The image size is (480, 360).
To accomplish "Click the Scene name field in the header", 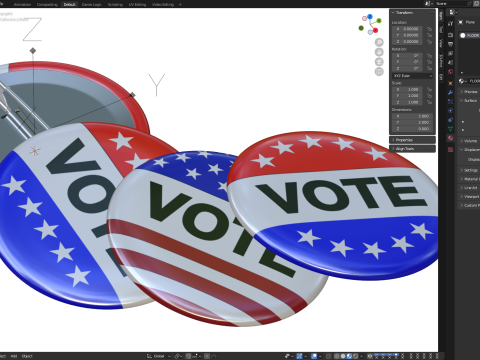I will (x=452, y=3).
